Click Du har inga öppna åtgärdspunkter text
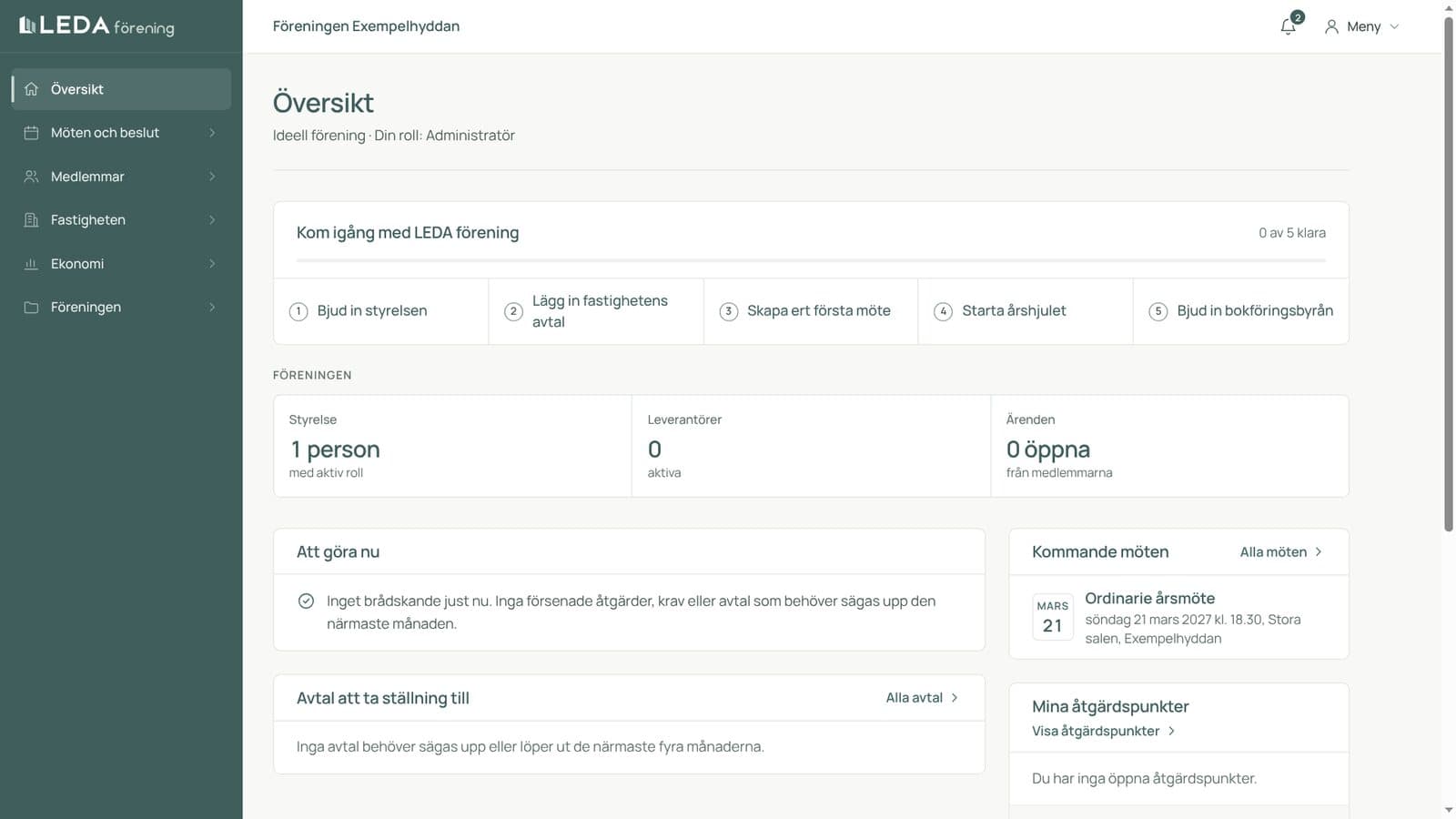 pyautogui.click(x=1144, y=779)
